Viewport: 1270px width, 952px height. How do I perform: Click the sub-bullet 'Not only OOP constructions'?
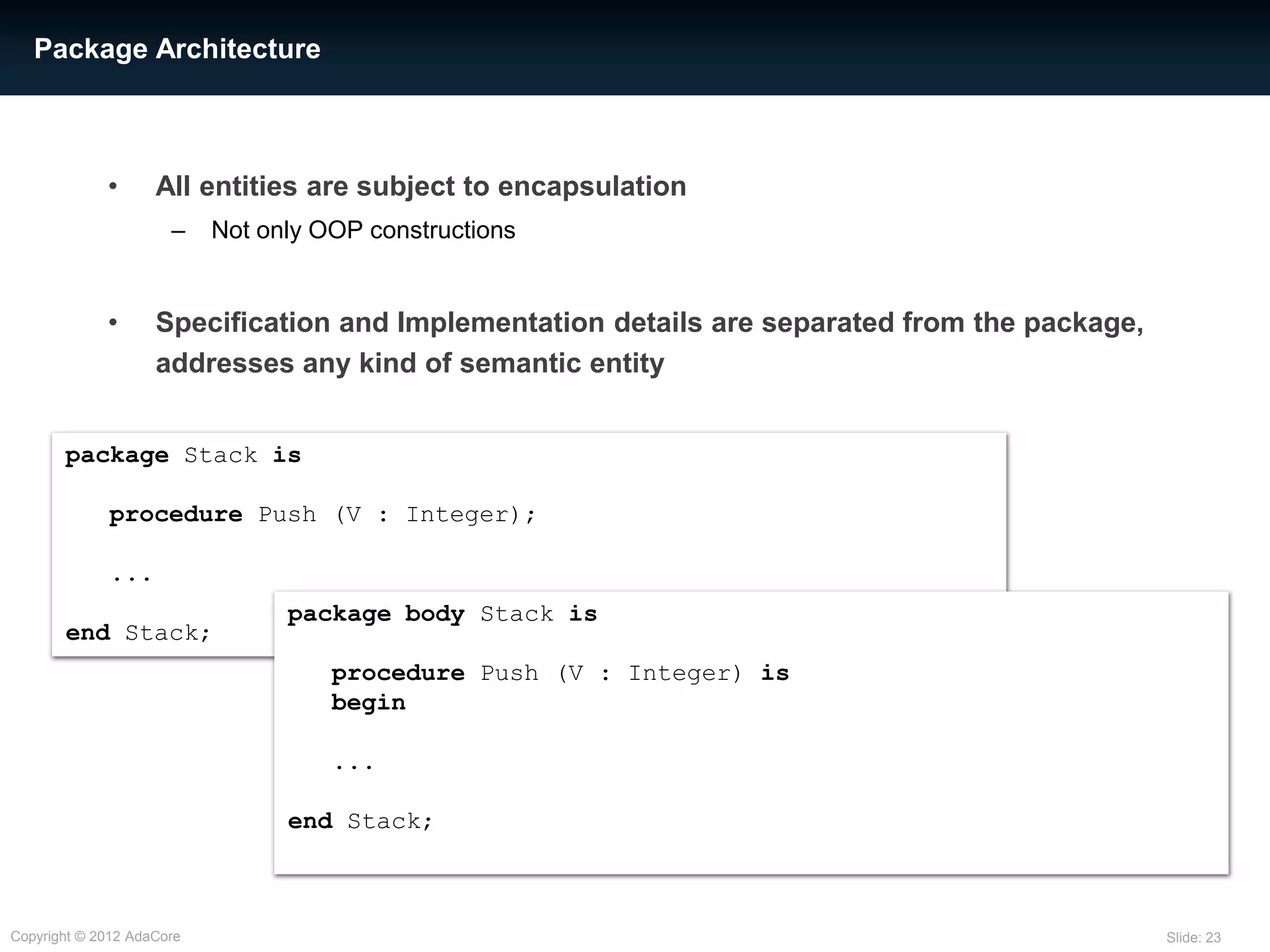[363, 231]
